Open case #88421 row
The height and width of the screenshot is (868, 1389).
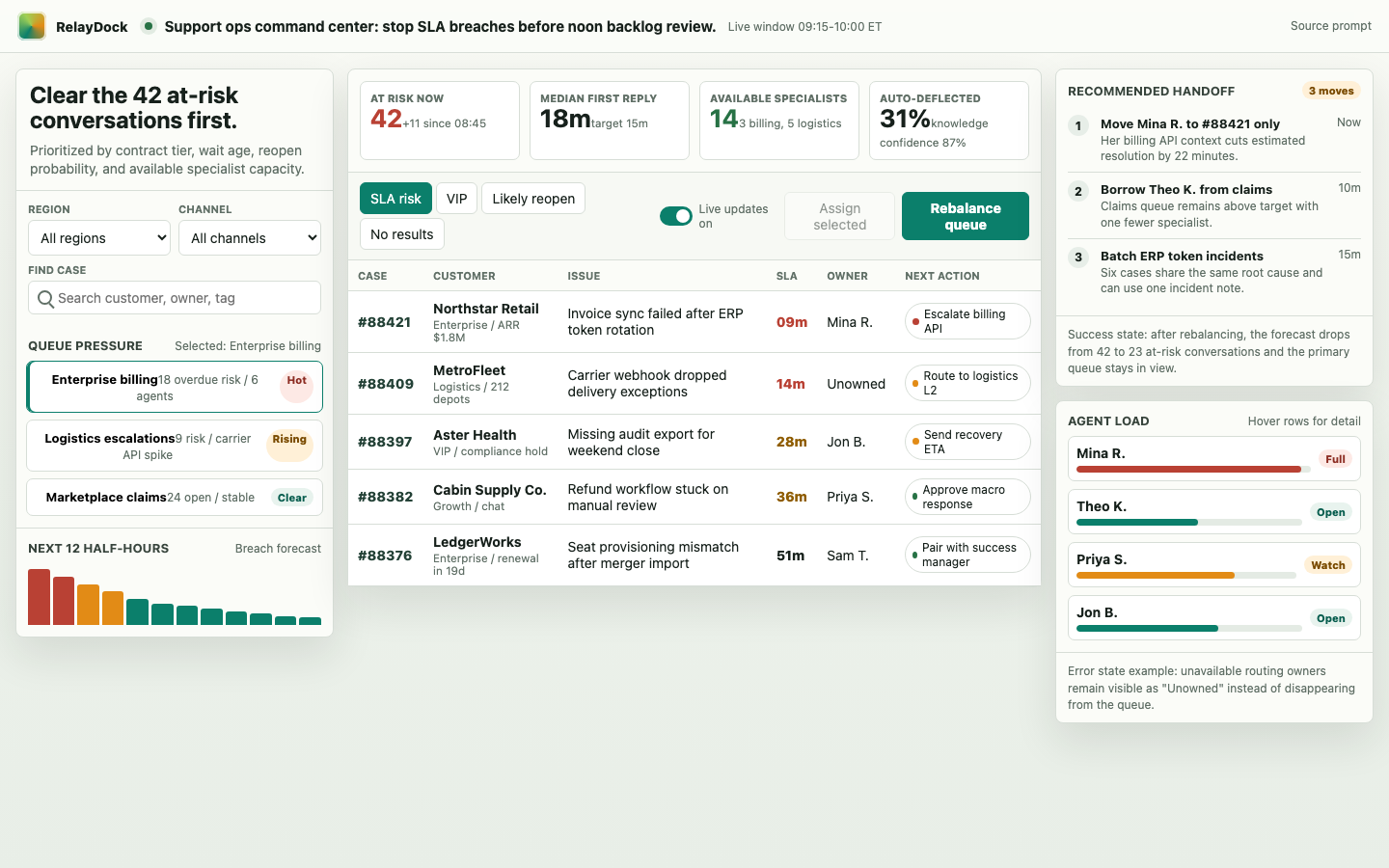pos(694,322)
